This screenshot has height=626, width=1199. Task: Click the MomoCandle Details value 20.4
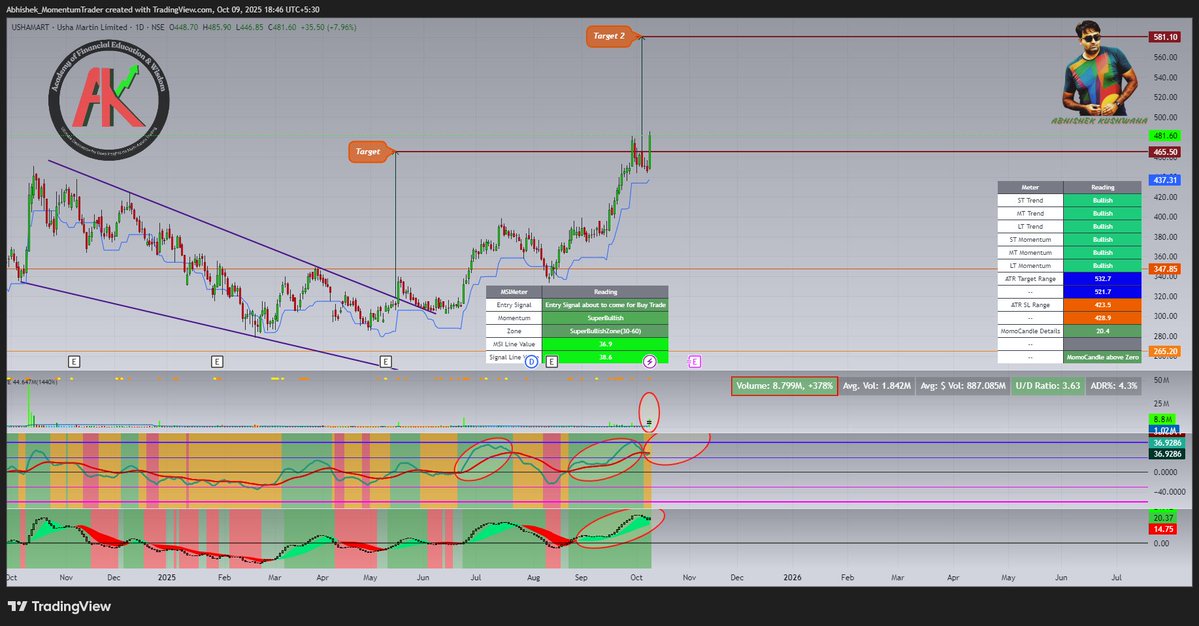tap(1102, 331)
